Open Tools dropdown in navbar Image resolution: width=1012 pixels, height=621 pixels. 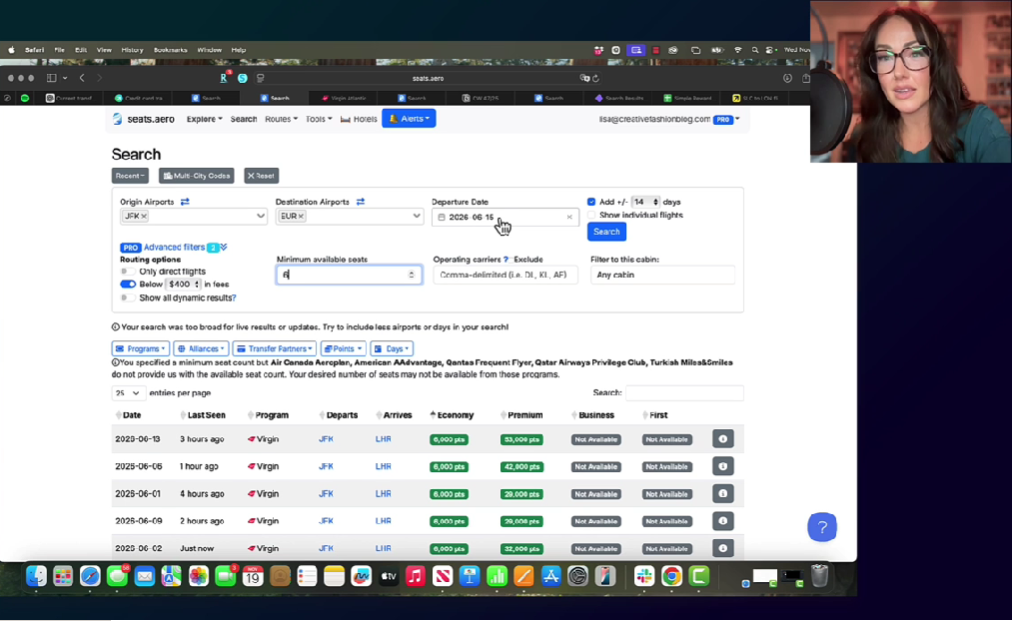(x=319, y=119)
